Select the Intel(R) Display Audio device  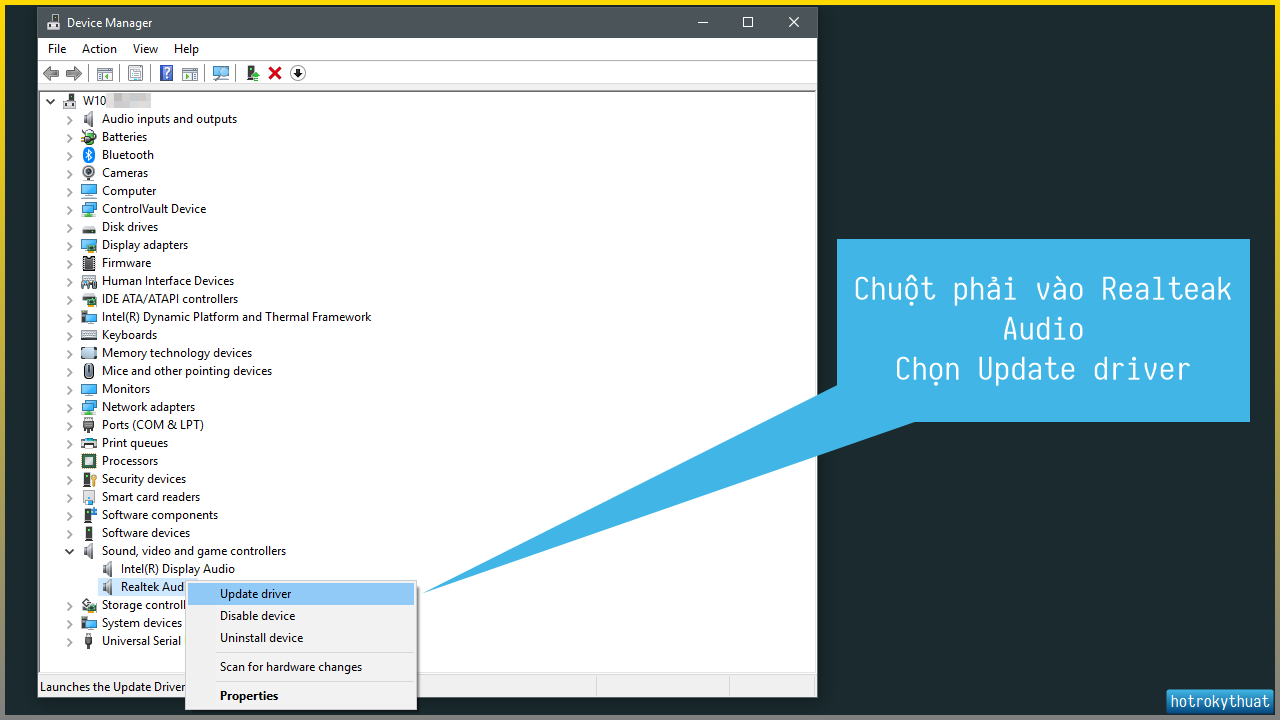click(x=178, y=569)
